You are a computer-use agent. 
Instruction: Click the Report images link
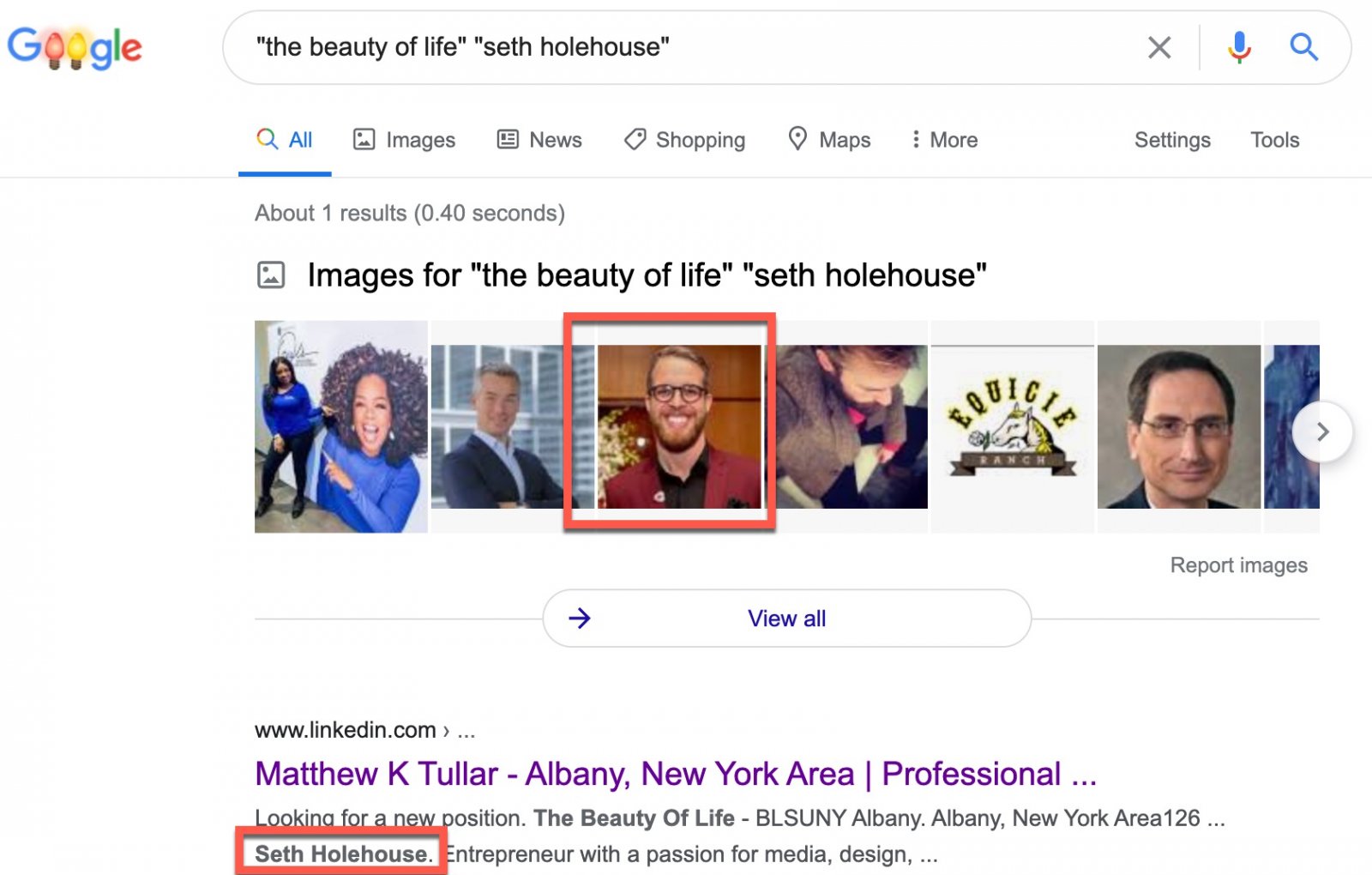pos(1238,565)
